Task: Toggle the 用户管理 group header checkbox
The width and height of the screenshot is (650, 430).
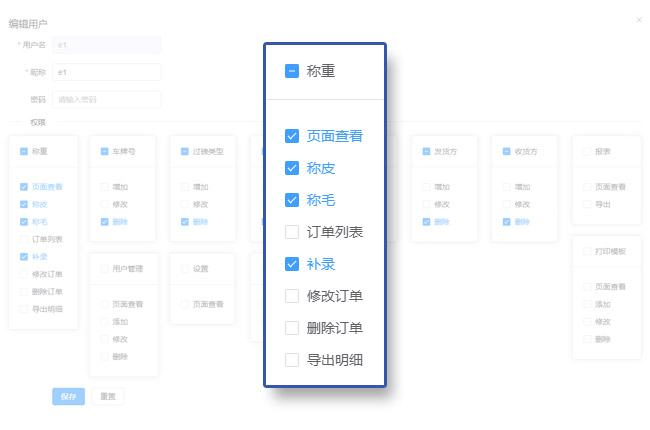Action: [x=104, y=268]
